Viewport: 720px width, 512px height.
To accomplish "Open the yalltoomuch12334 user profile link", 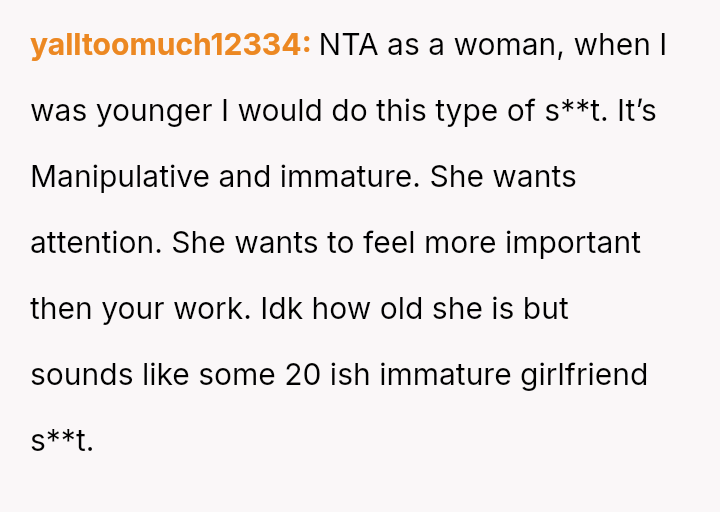I will click(170, 46).
